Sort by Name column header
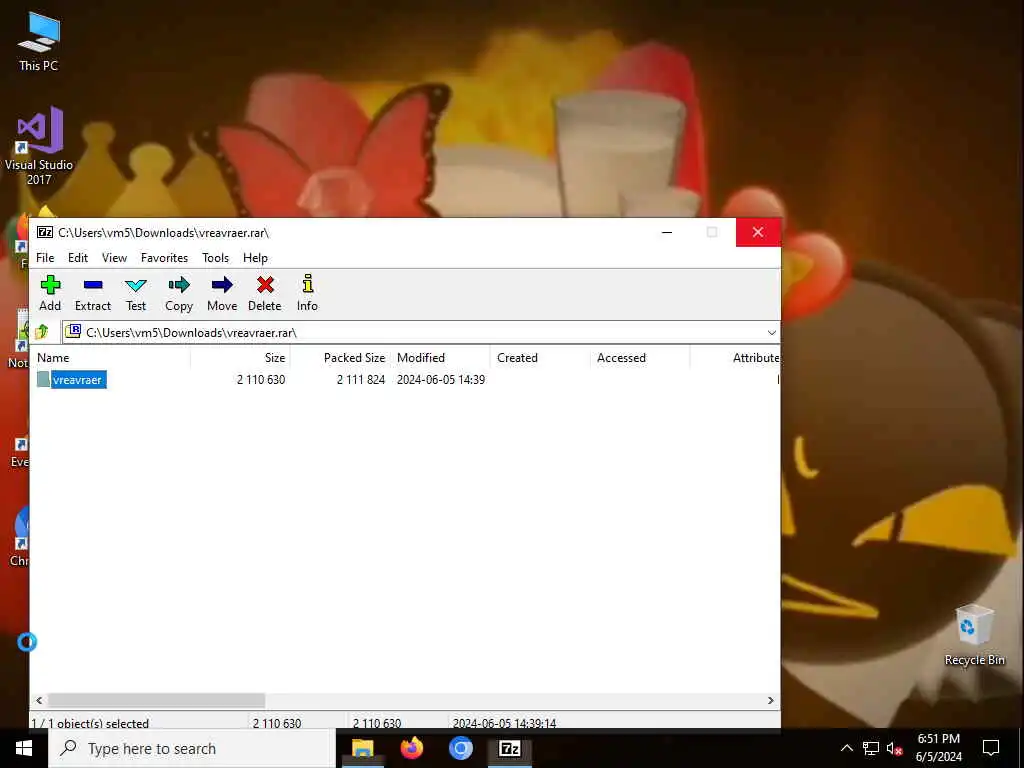This screenshot has width=1024, height=768. point(112,358)
